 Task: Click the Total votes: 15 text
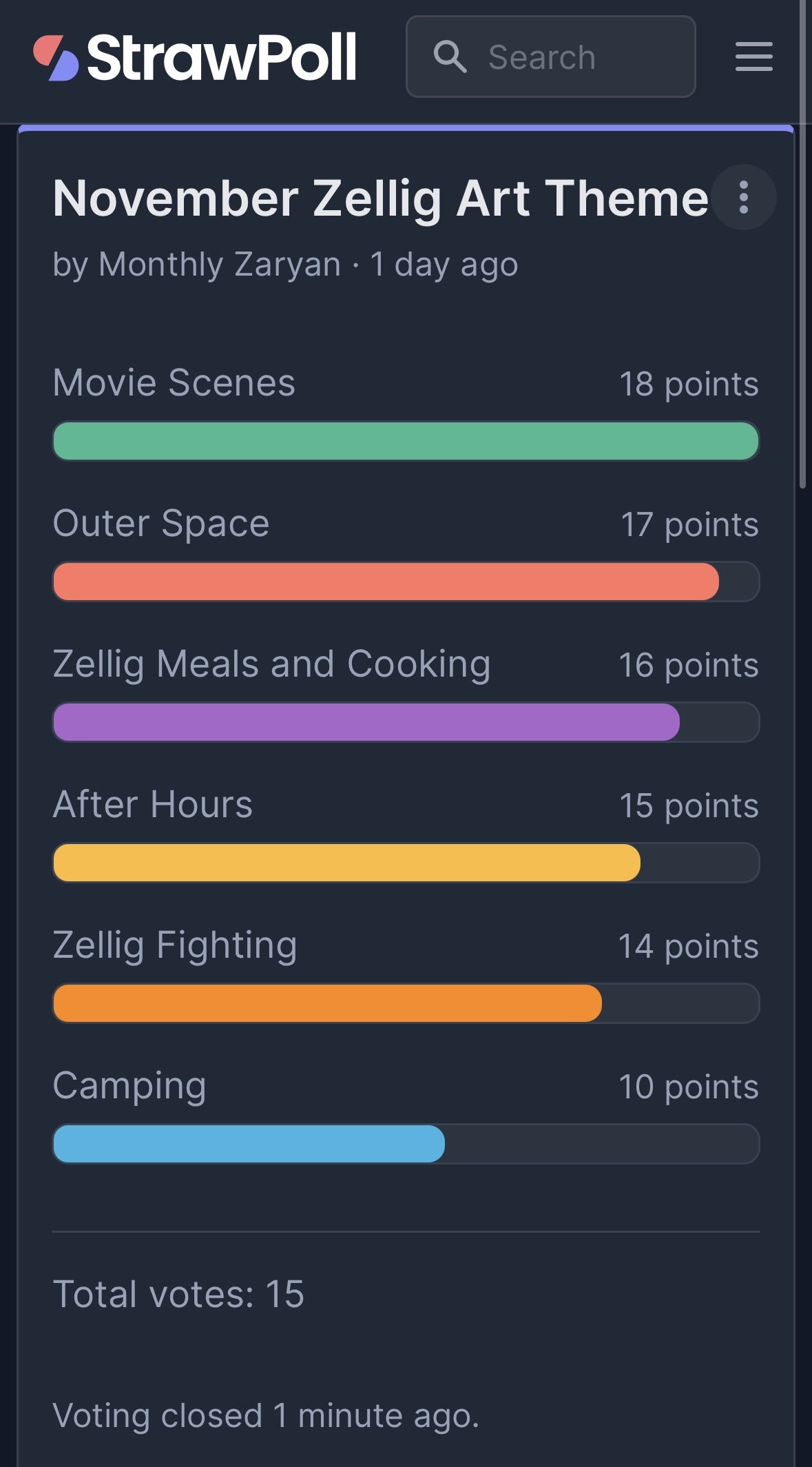coord(178,1294)
